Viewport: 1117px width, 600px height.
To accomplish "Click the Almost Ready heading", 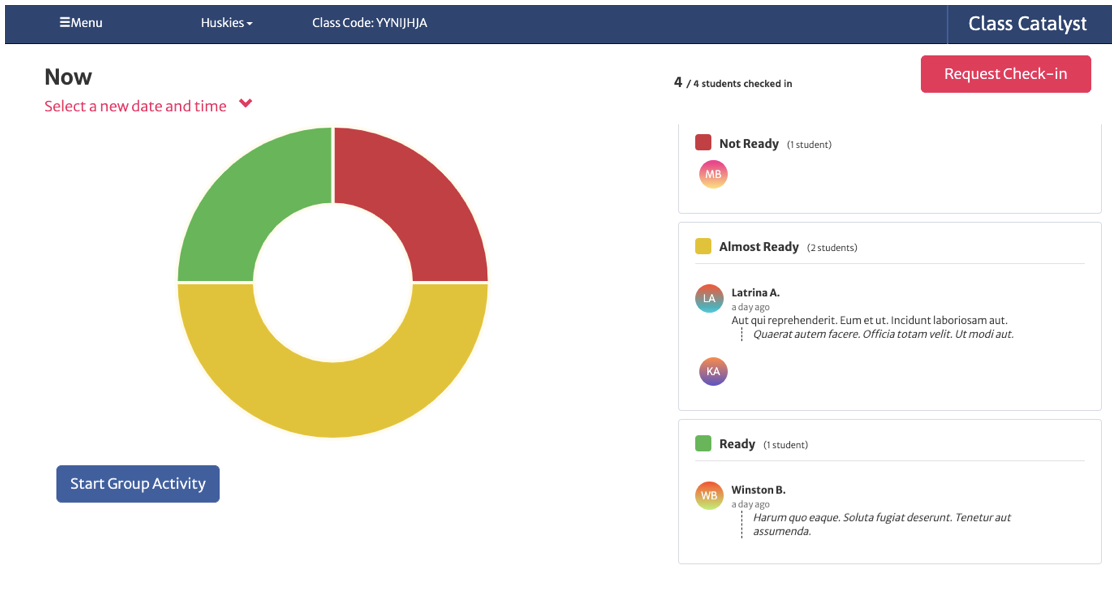I will [759, 247].
